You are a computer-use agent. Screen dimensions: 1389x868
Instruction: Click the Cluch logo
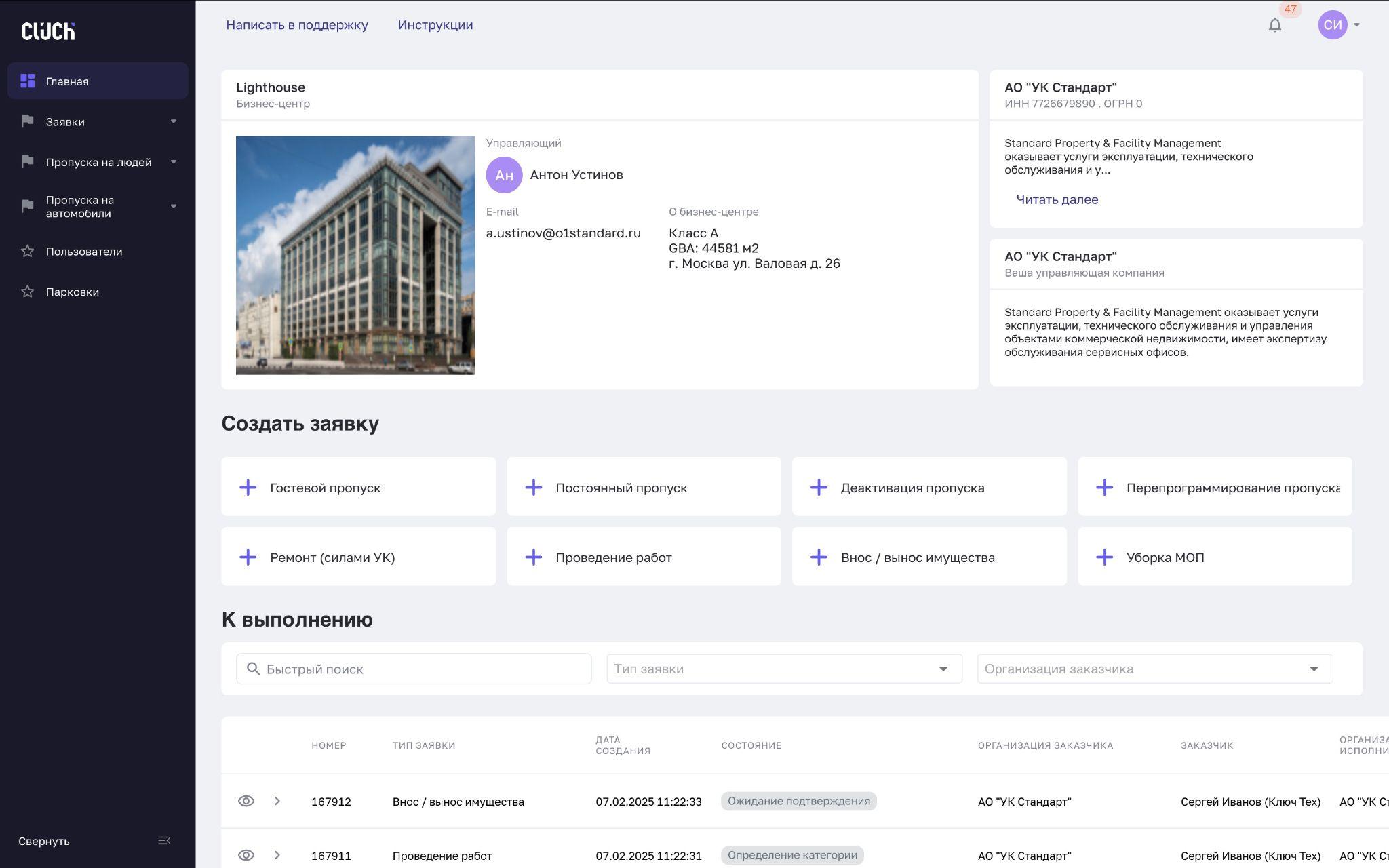[48, 31]
